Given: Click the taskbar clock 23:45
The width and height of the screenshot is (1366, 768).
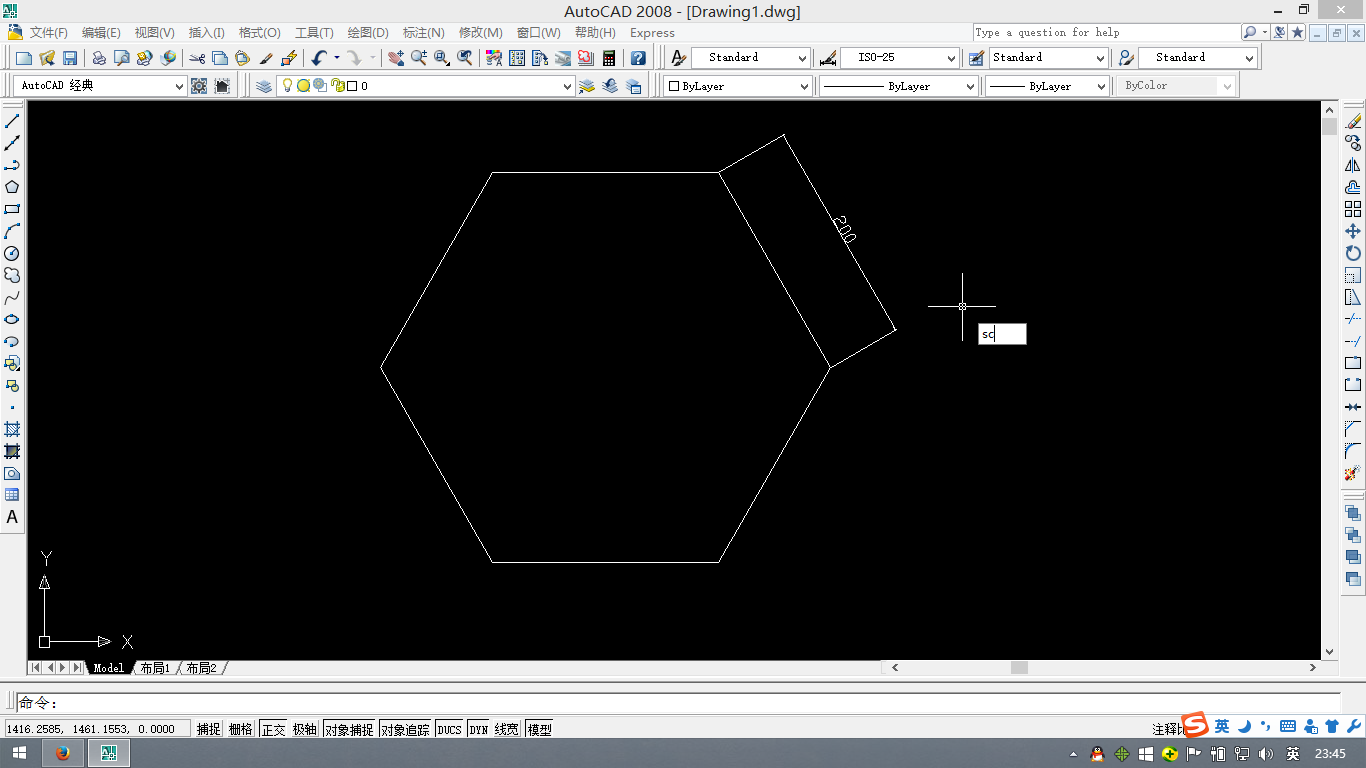Looking at the screenshot, I should [1330, 753].
